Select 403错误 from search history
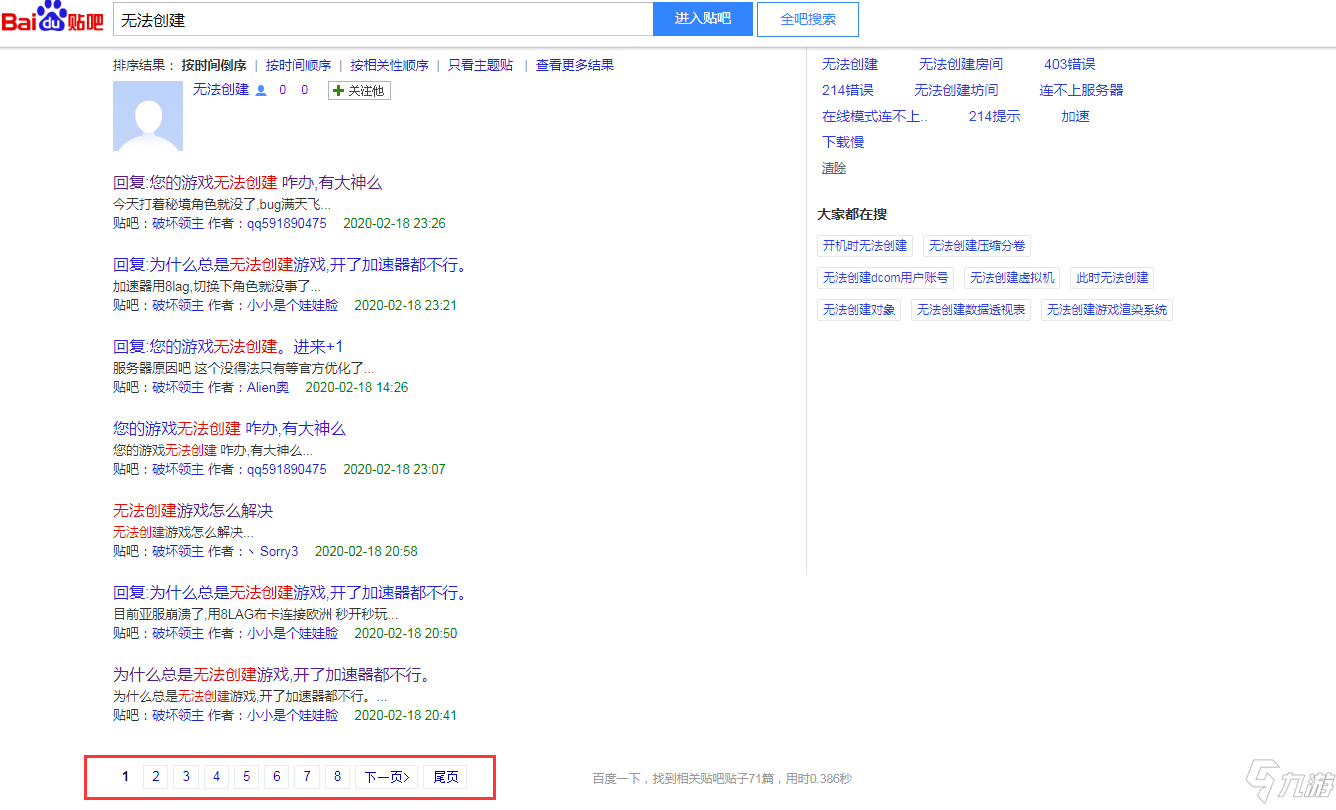The height and width of the screenshot is (810, 1336). [1069, 64]
